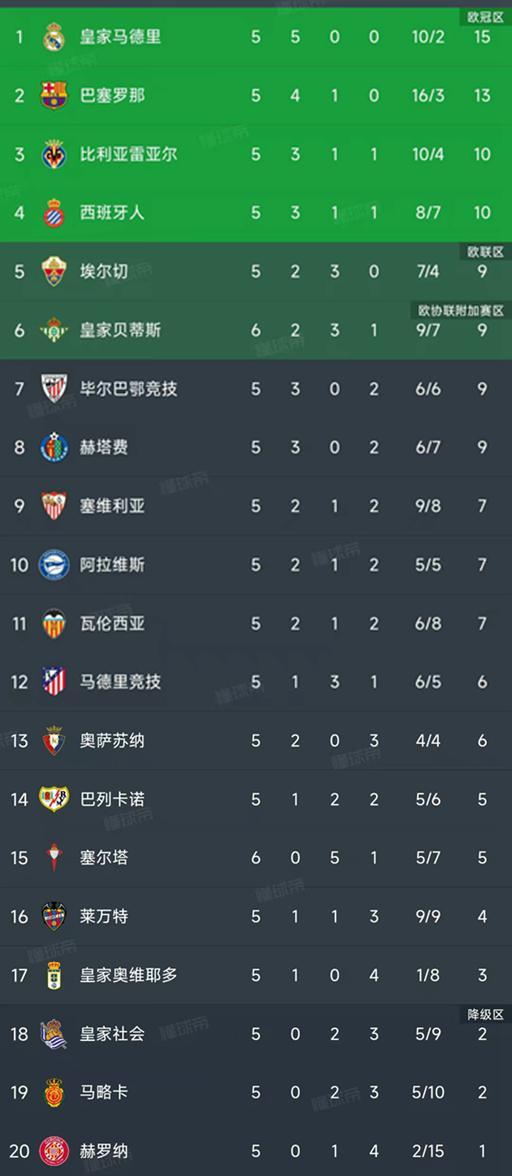Select the 塞维利亚 team name
Screen dimensions: 512x1176
112,506
